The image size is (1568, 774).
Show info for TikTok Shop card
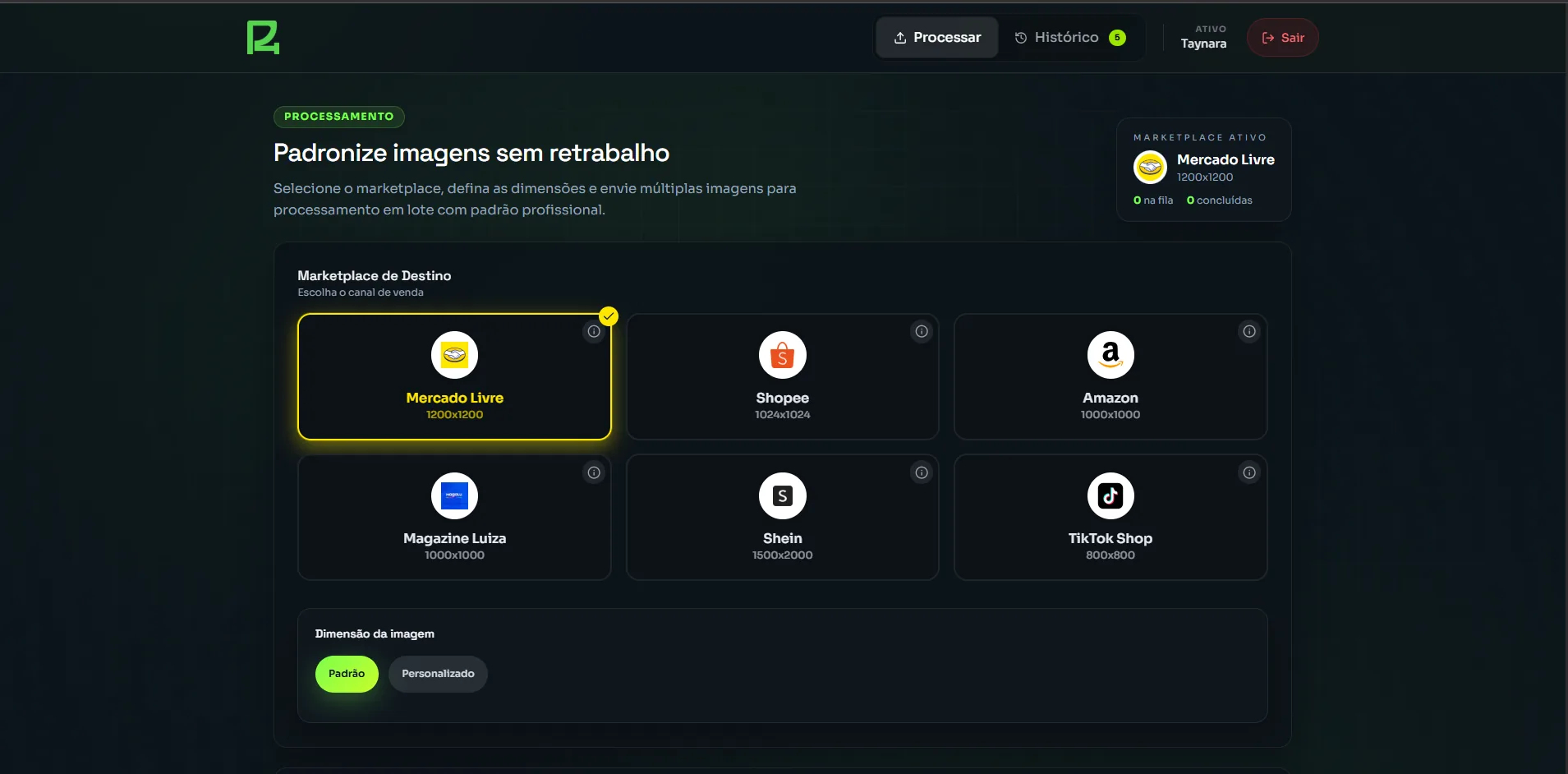pyautogui.click(x=1249, y=472)
